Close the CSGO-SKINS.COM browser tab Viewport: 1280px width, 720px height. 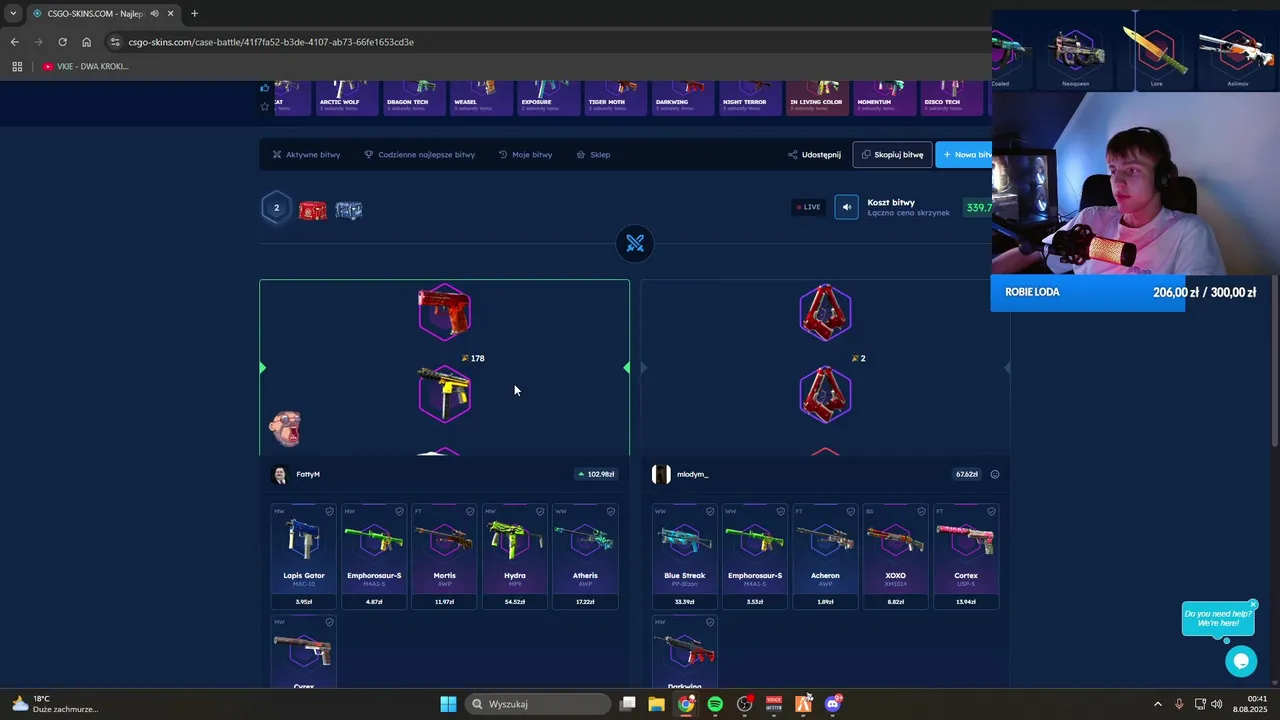pyautogui.click(x=171, y=14)
